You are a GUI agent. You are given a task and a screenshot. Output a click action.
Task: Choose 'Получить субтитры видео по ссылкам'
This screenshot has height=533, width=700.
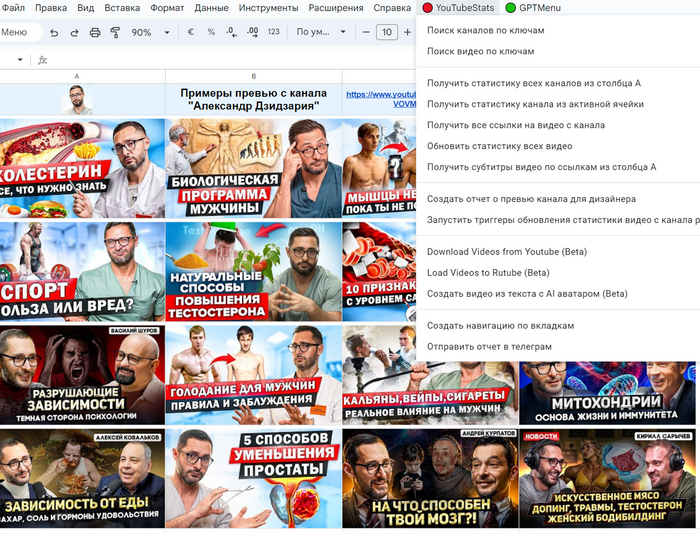(558, 167)
